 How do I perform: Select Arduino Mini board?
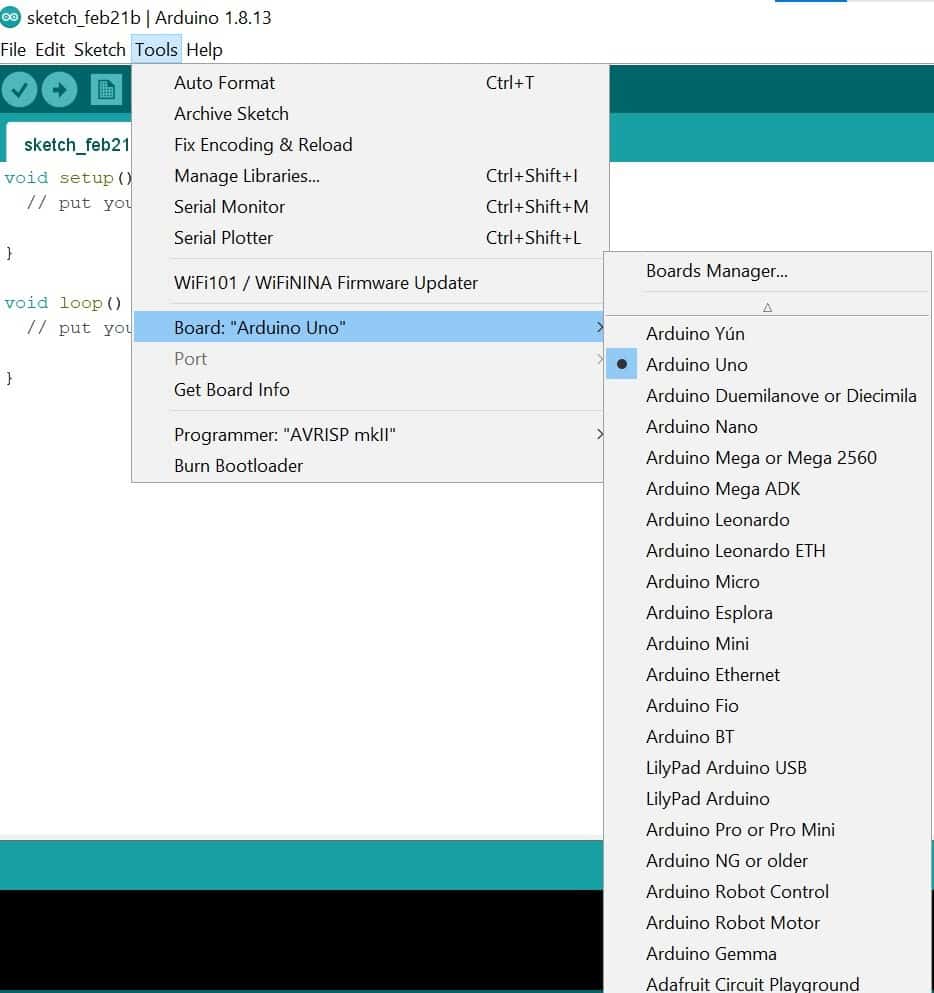(x=767, y=643)
